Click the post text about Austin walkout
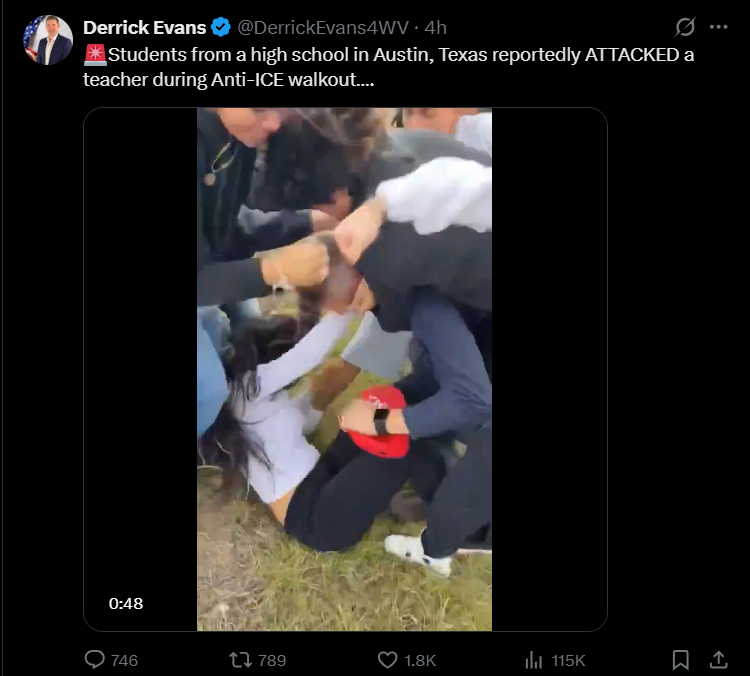 coord(388,67)
